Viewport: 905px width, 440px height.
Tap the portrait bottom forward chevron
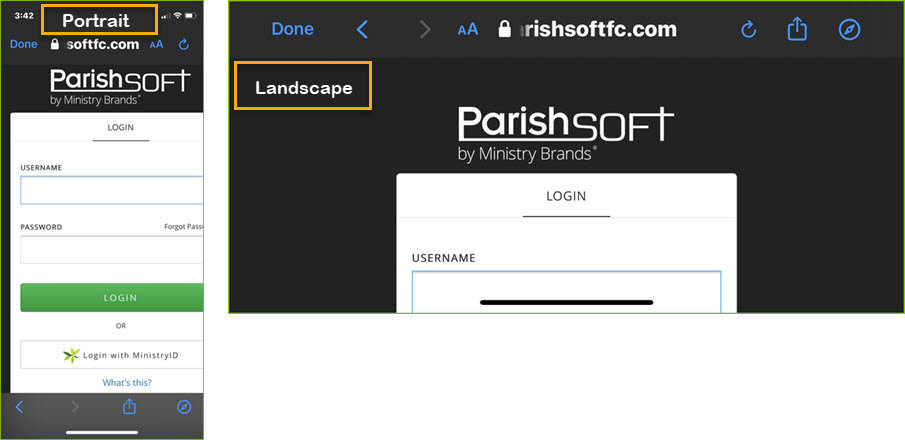75,407
